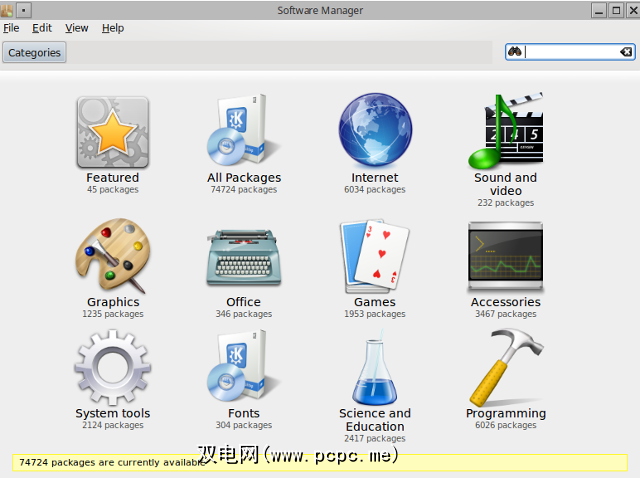Open the Sound and video category icon

505,131
